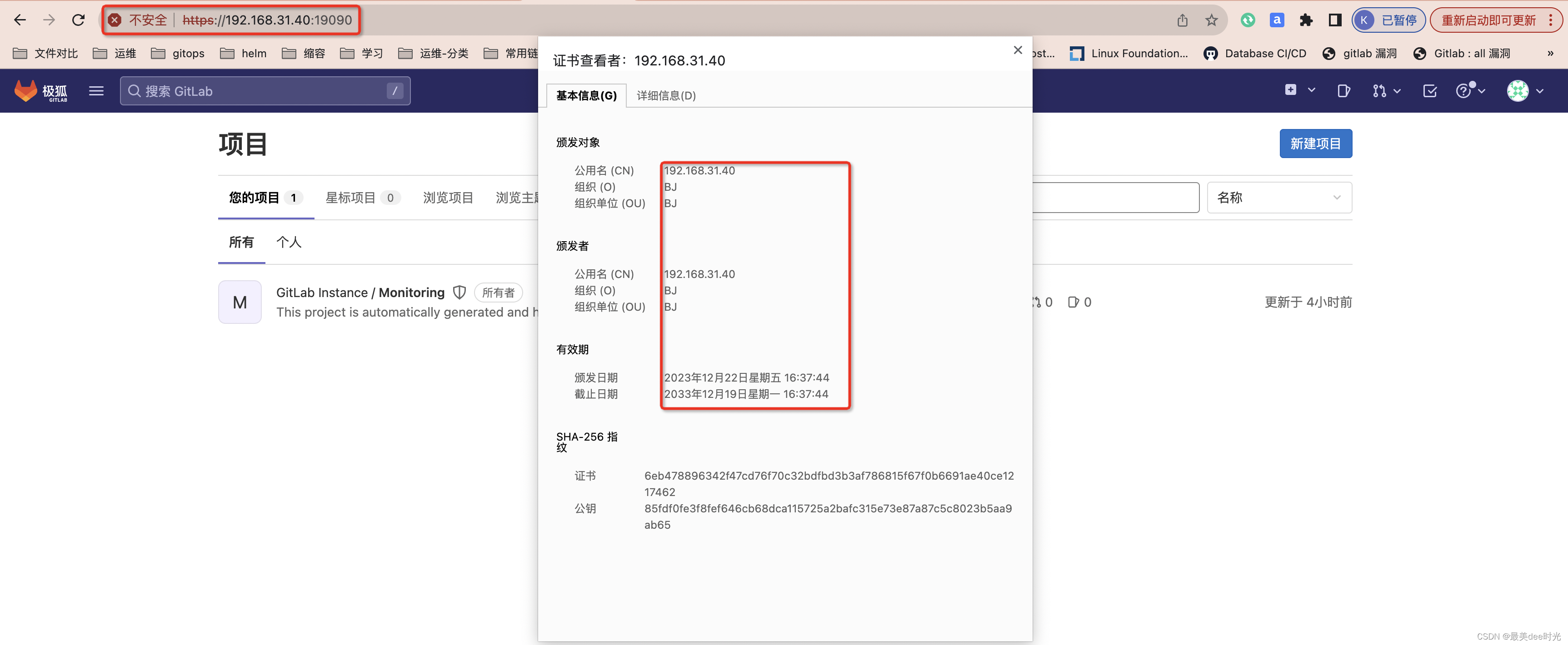Select the 浏览项目 tab

pos(448,198)
